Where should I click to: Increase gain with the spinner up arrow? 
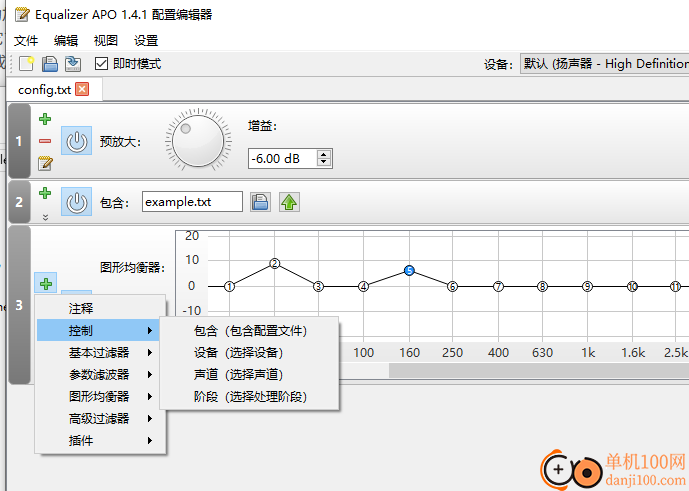click(324, 154)
